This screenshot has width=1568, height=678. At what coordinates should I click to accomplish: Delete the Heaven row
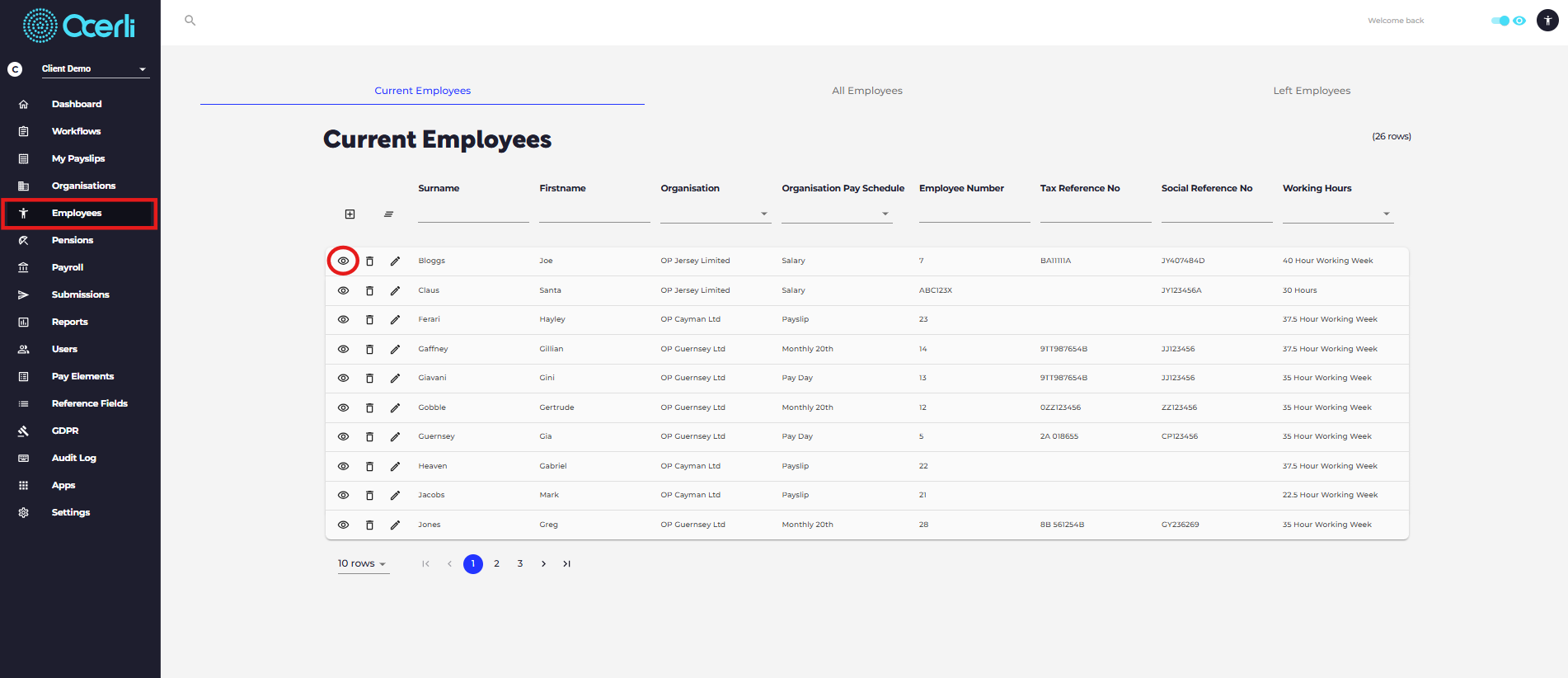pos(369,466)
